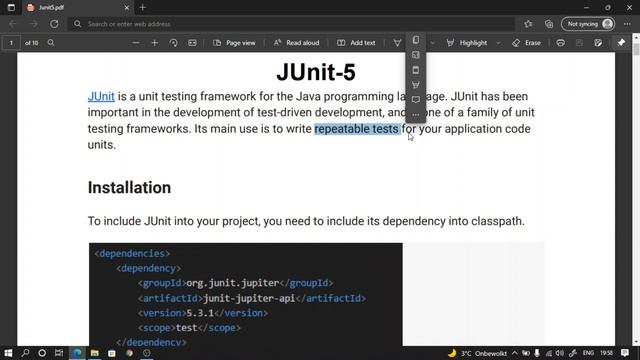
Task: Open more options in selection popup
Action: click(416, 115)
